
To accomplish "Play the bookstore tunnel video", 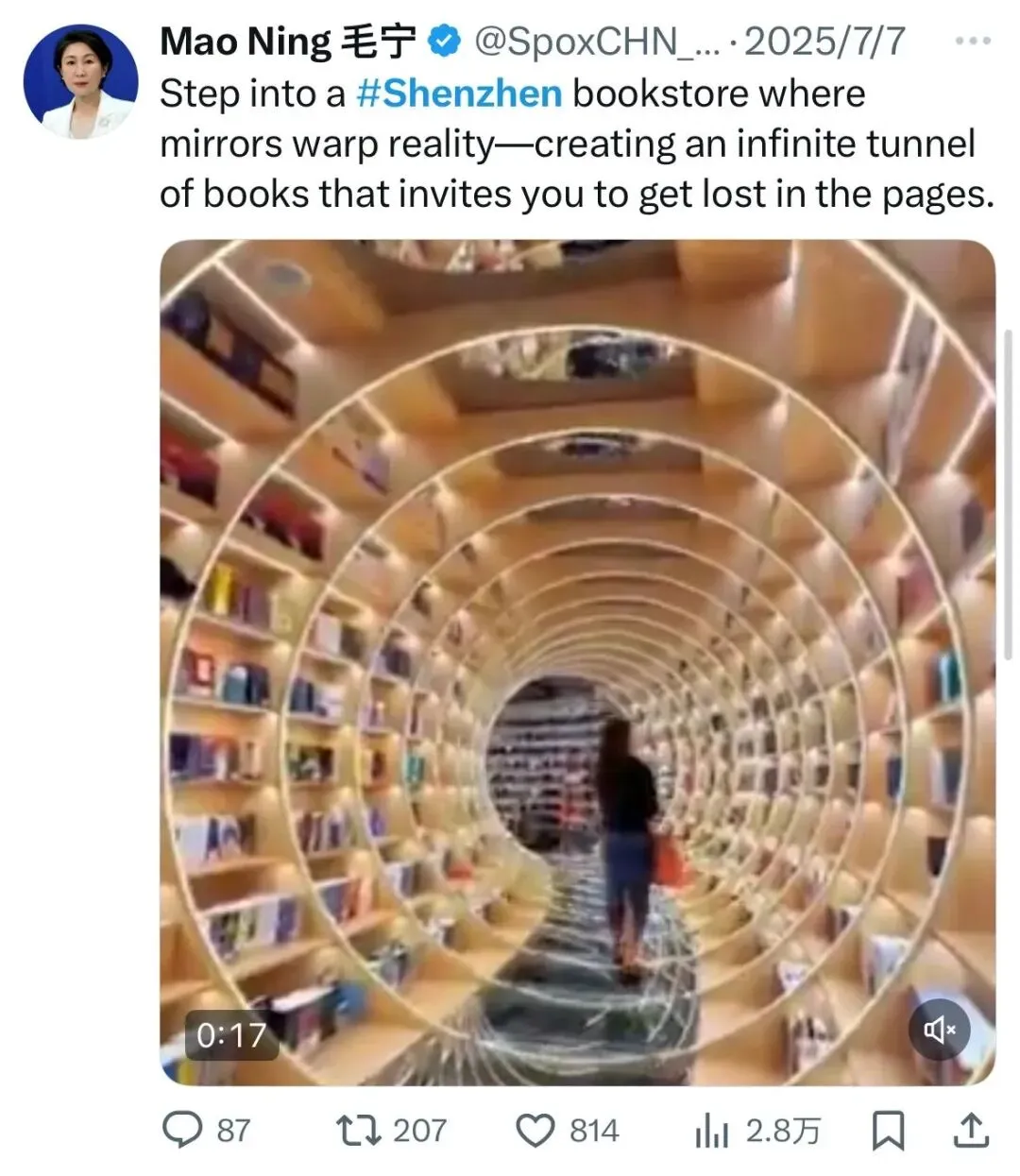I will point(578,662).
